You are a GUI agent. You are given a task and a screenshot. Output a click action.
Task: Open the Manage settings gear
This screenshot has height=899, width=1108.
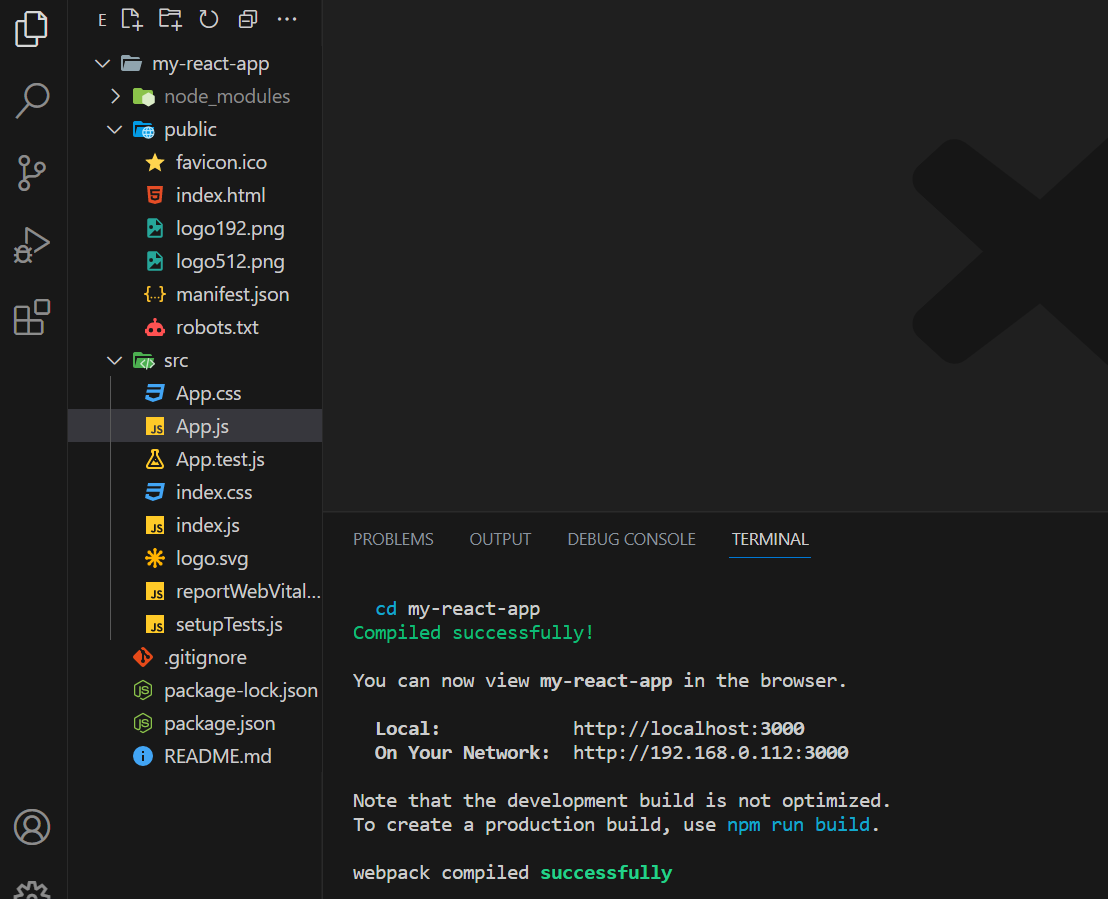33,888
